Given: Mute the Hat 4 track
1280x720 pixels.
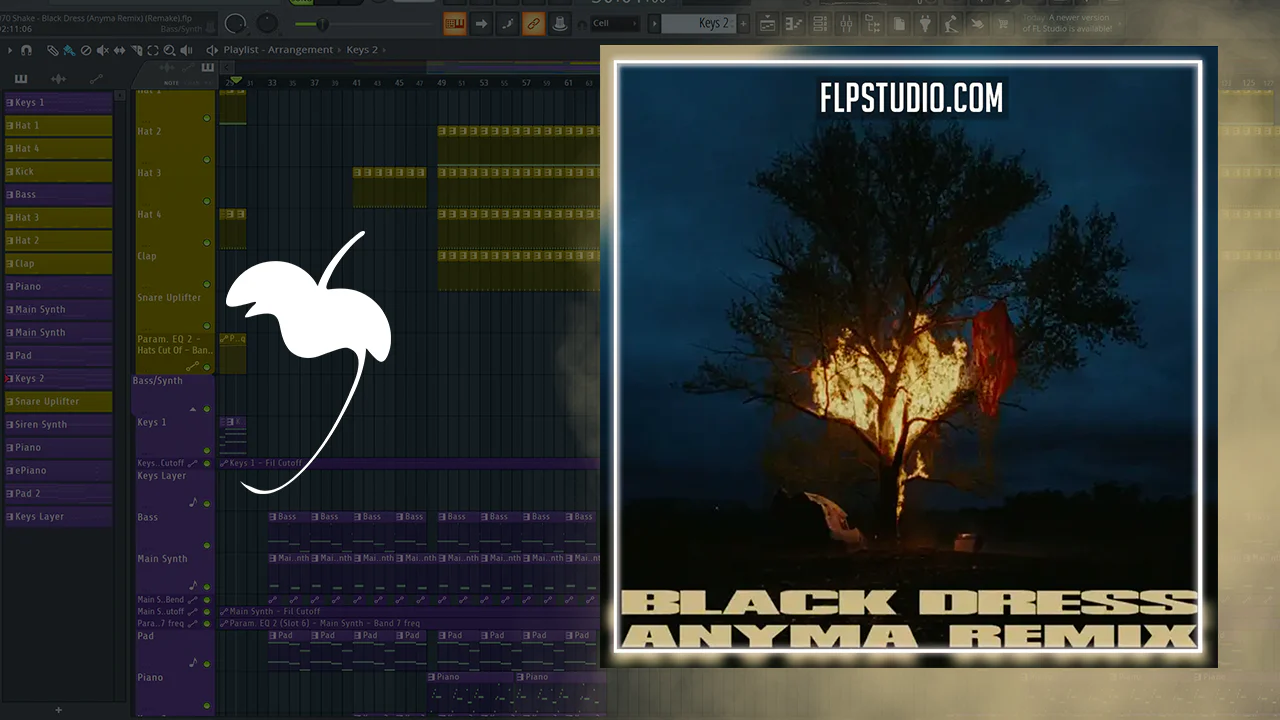Looking at the screenshot, I should point(207,243).
